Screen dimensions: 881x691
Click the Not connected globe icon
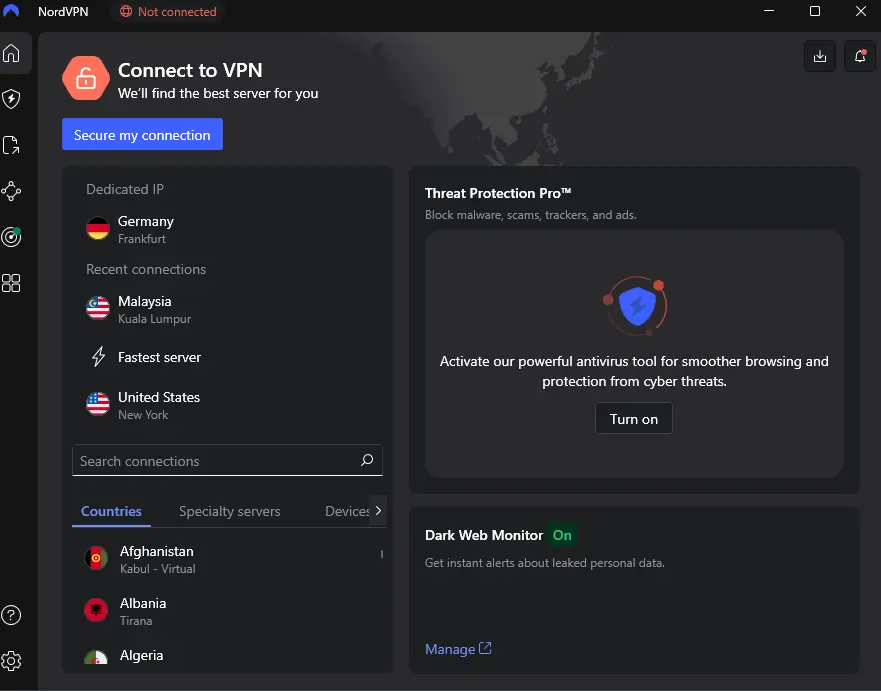pos(126,11)
